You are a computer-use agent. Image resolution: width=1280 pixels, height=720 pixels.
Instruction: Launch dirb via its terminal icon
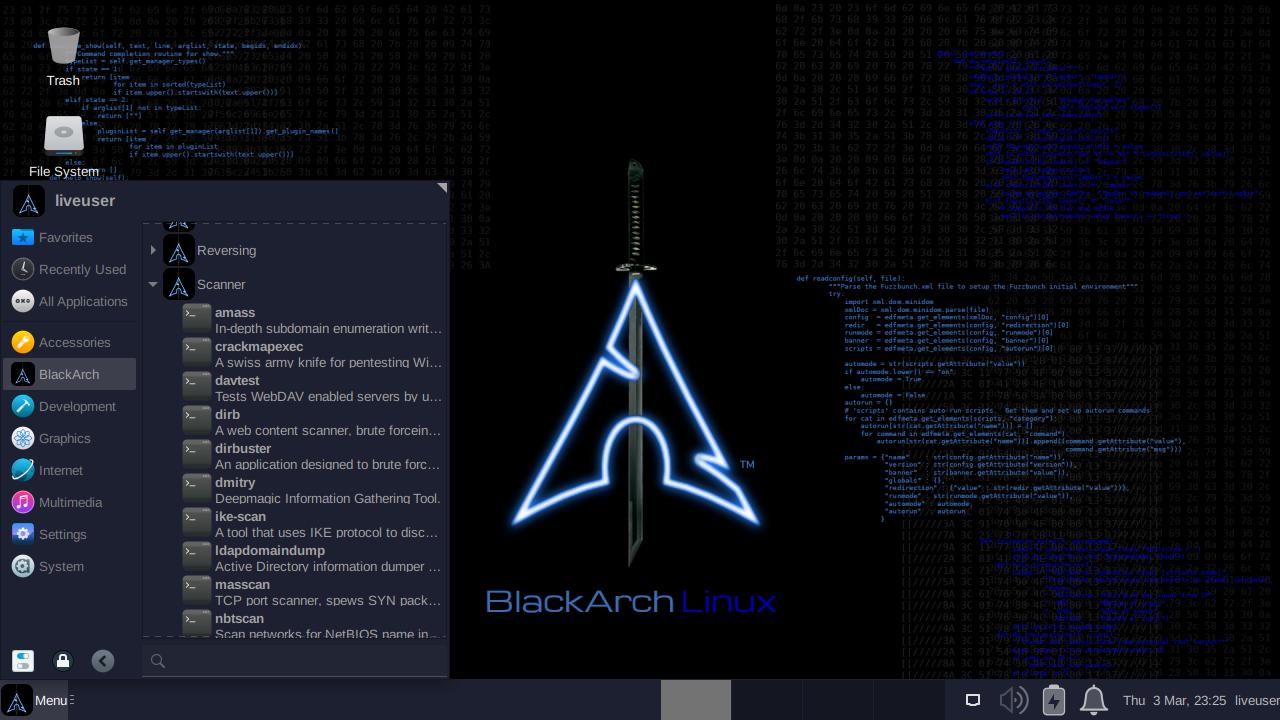point(197,421)
